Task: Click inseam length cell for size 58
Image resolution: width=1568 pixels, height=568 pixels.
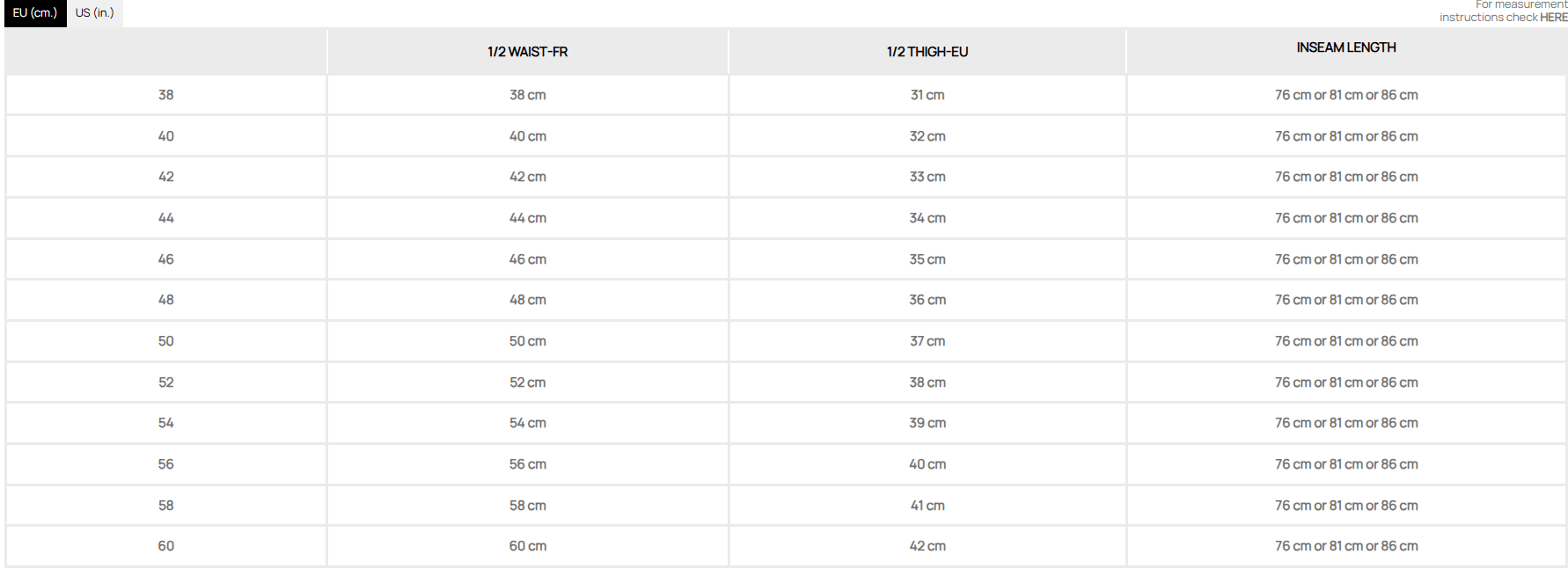Action: [x=1346, y=506]
